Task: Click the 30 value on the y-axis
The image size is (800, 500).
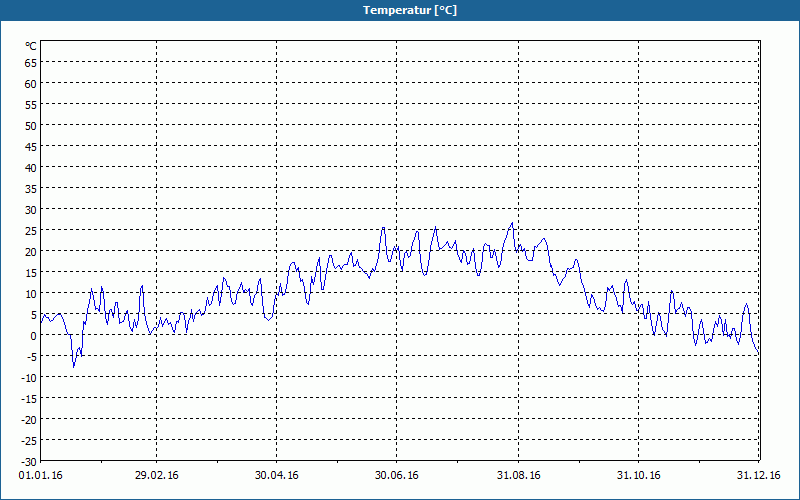Action: [31, 210]
